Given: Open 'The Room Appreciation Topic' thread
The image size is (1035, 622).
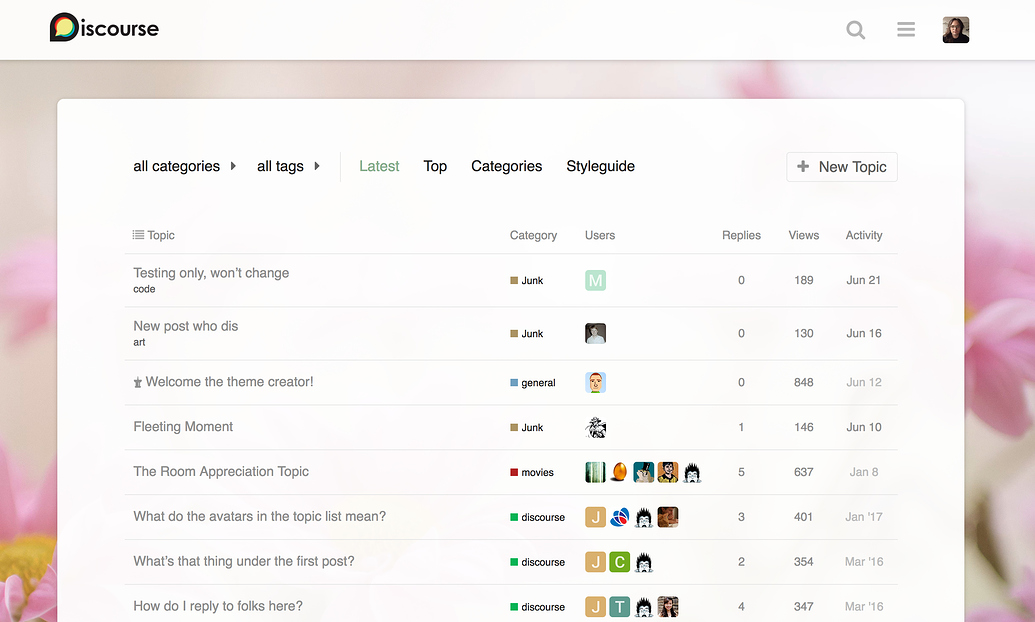Looking at the screenshot, I should click(x=221, y=471).
